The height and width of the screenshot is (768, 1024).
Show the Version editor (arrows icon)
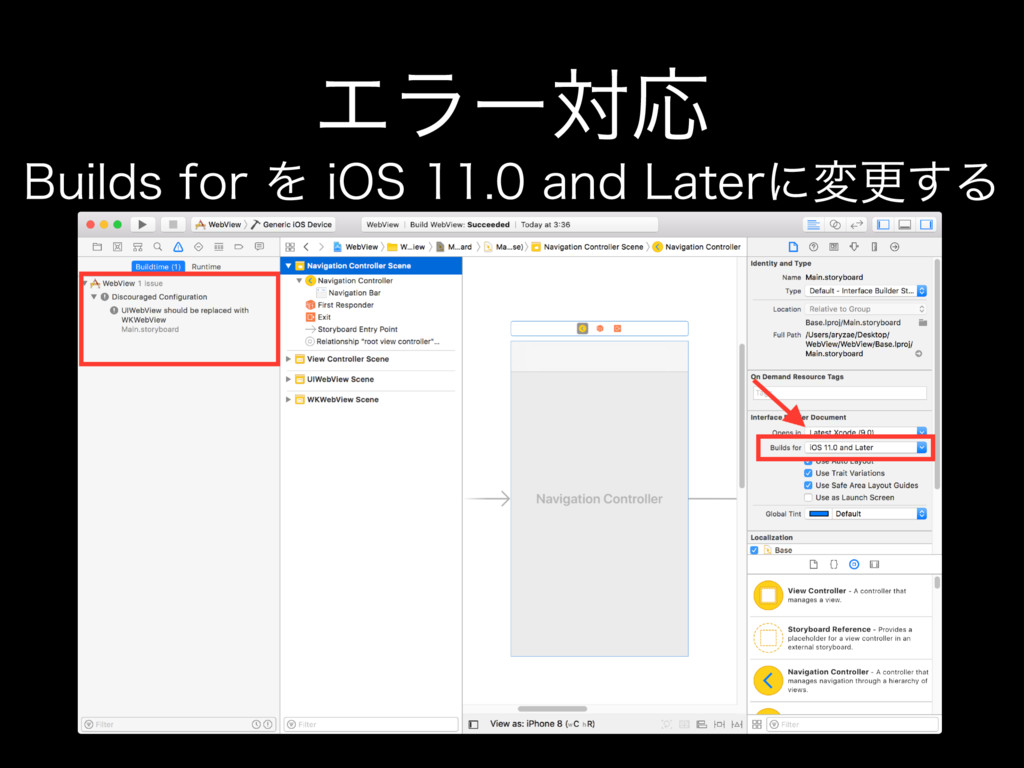(x=856, y=225)
